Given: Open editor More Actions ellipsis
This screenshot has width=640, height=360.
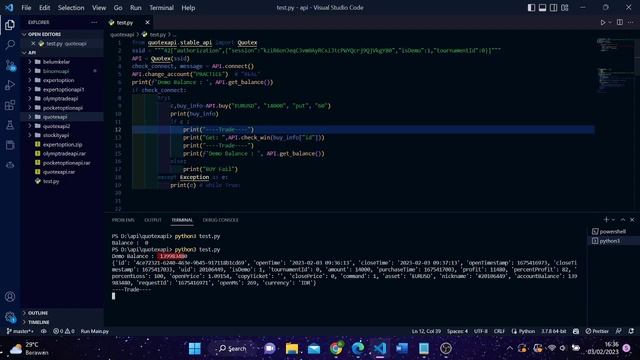Looking at the screenshot, I should click(631, 22).
